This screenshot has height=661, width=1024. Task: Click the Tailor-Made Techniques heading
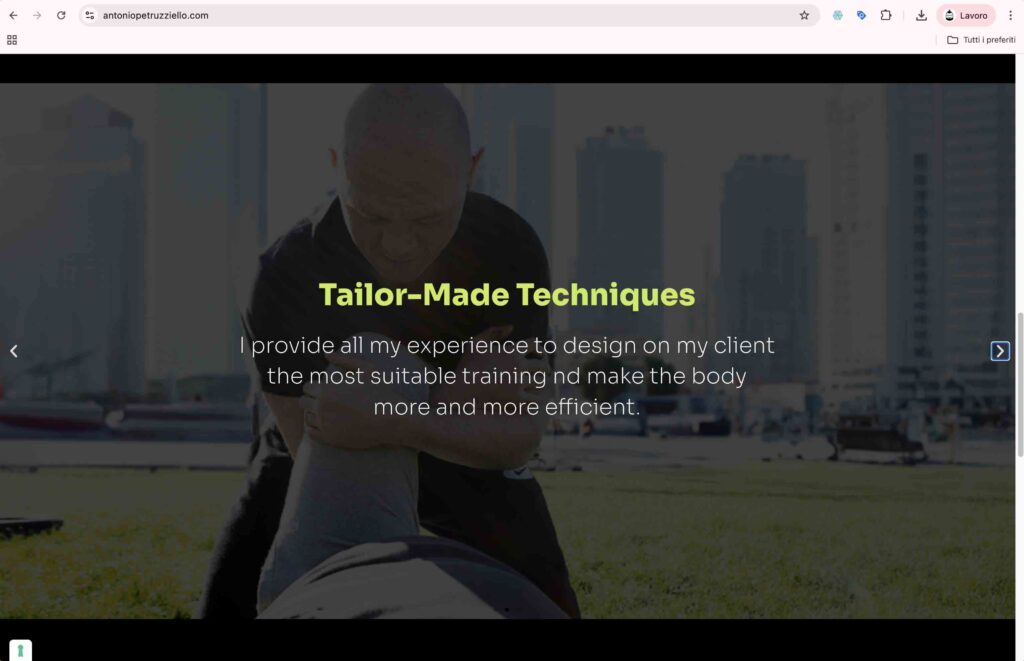pyautogui.click(x=506, y=295)
